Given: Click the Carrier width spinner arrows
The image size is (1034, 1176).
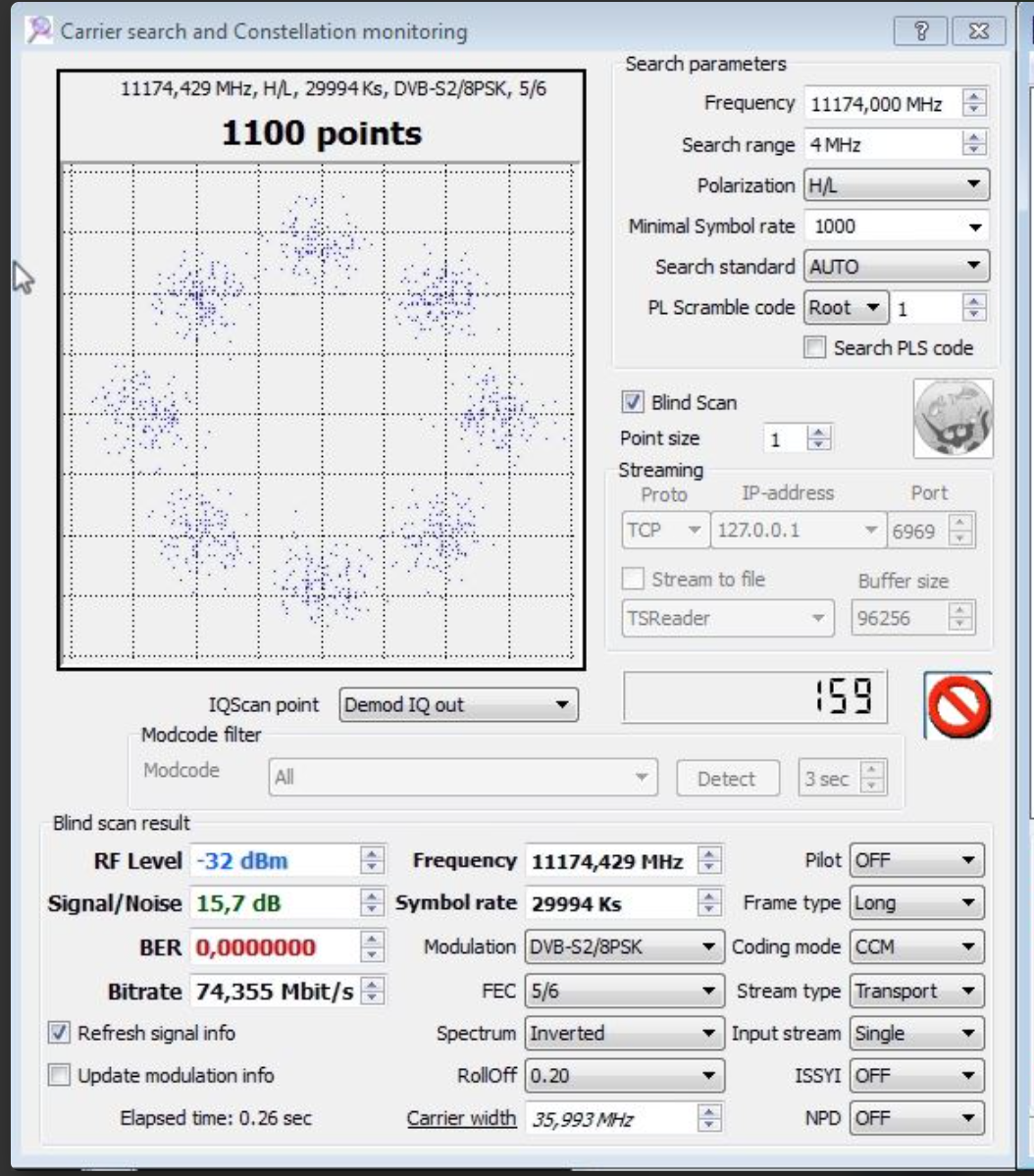Looking at the screenshot, I should 709,1117.
